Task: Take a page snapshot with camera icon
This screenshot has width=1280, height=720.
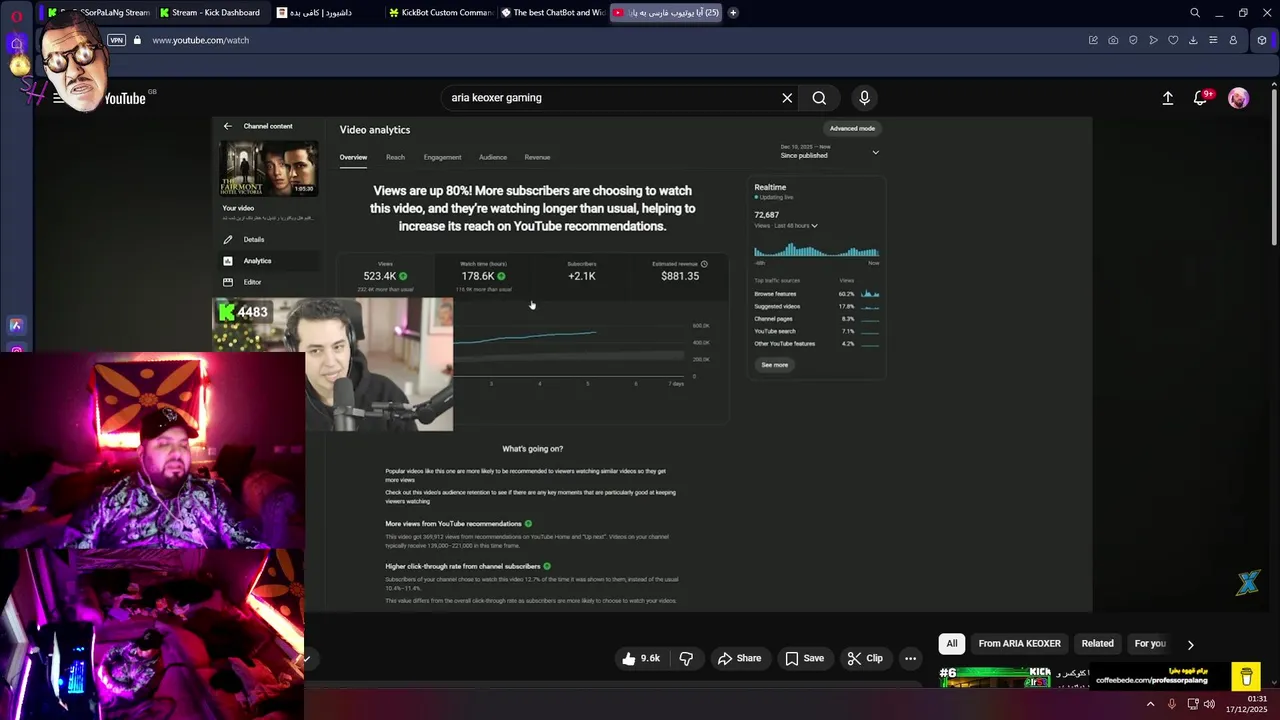Action: click(x=1113, y=40)
